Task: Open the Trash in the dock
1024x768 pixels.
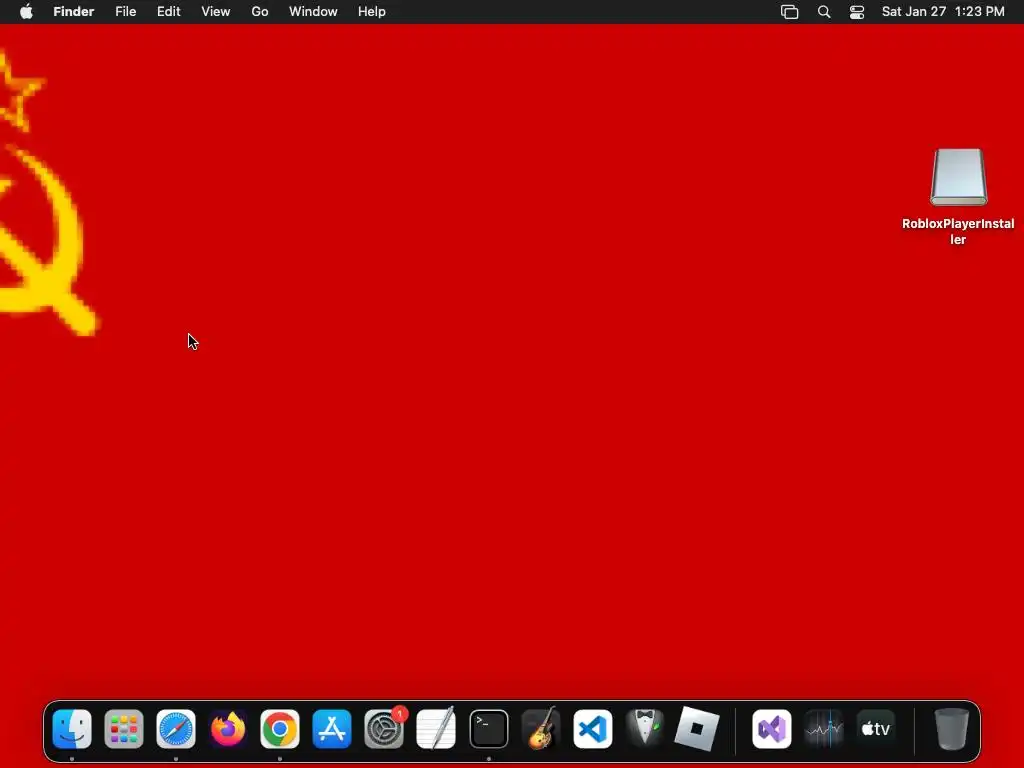Action: pos(952,729)
